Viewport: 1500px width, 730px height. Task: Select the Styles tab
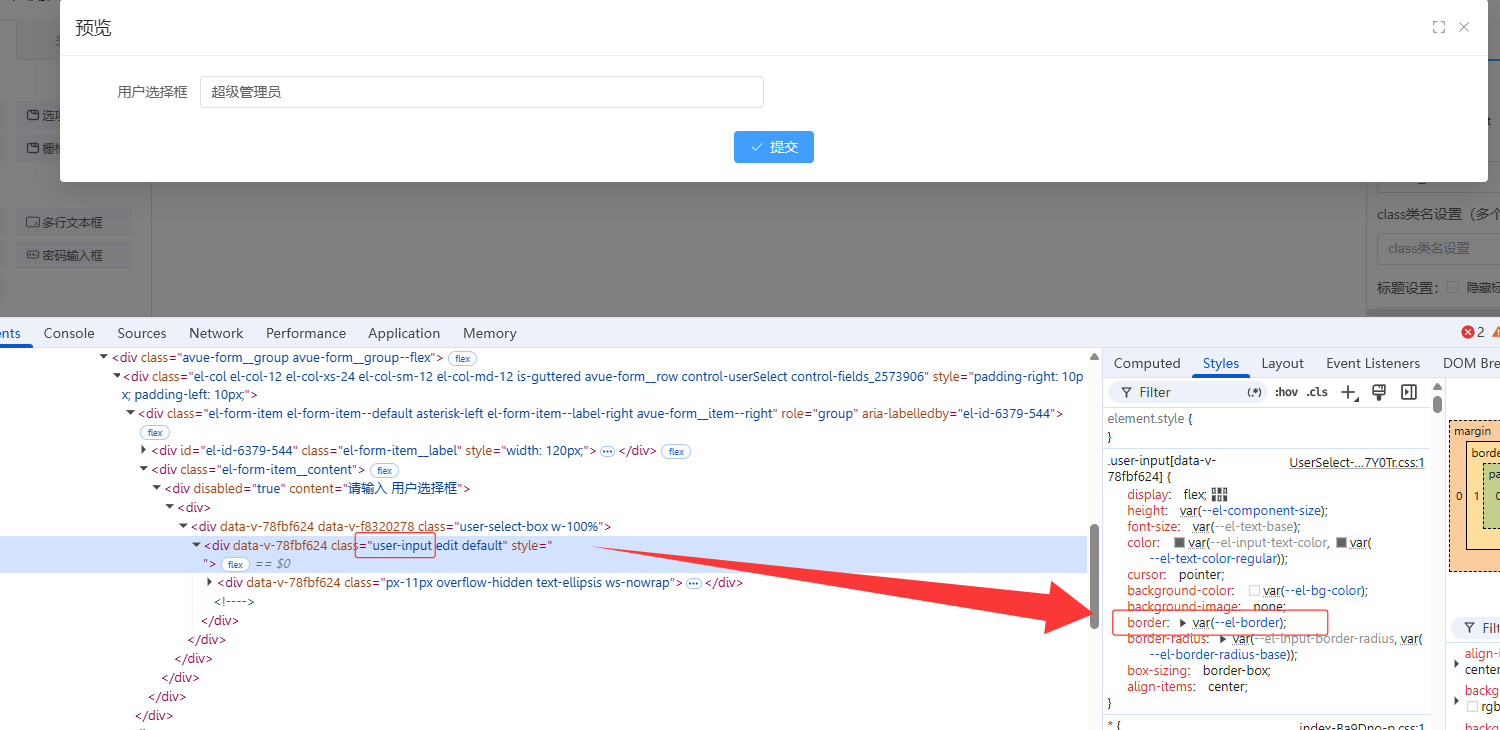coord(1221,363)
